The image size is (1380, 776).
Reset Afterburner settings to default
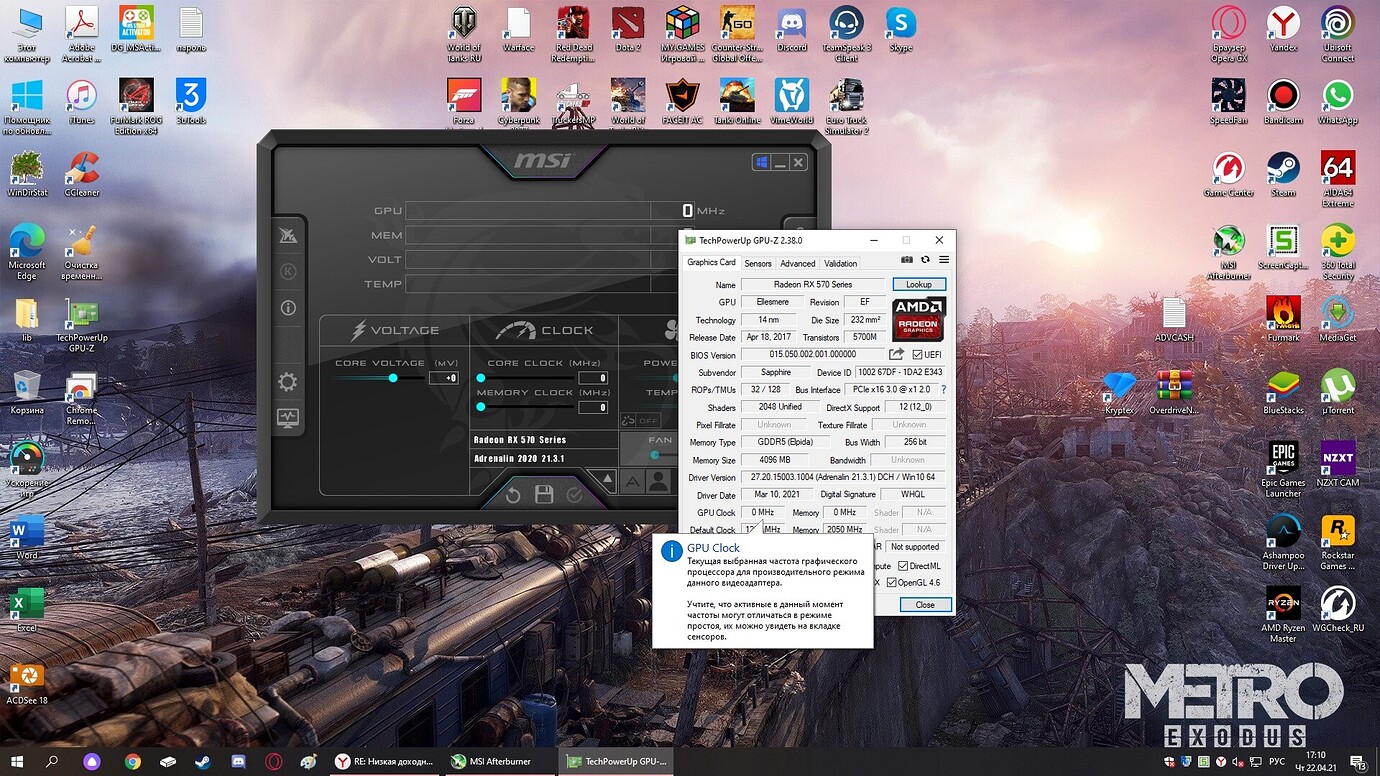(x=513, y=494)
